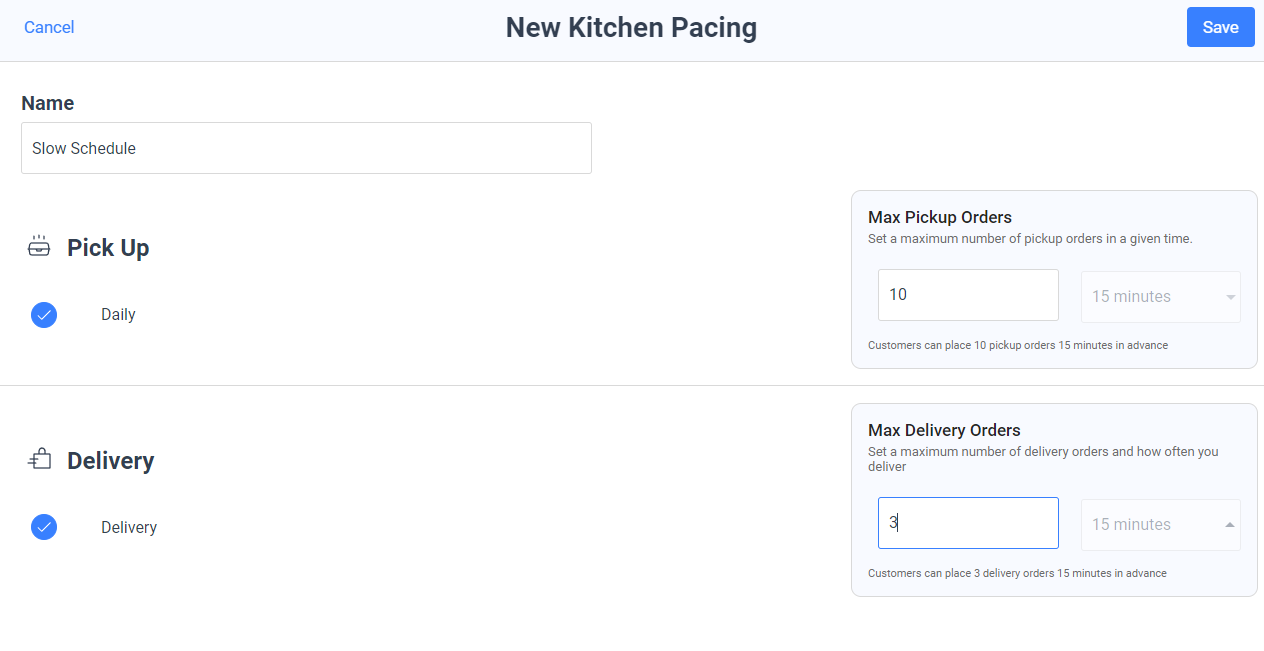Click the Delivery section heading
Viewport: 1264px width, 651px height.
(111, 461)
